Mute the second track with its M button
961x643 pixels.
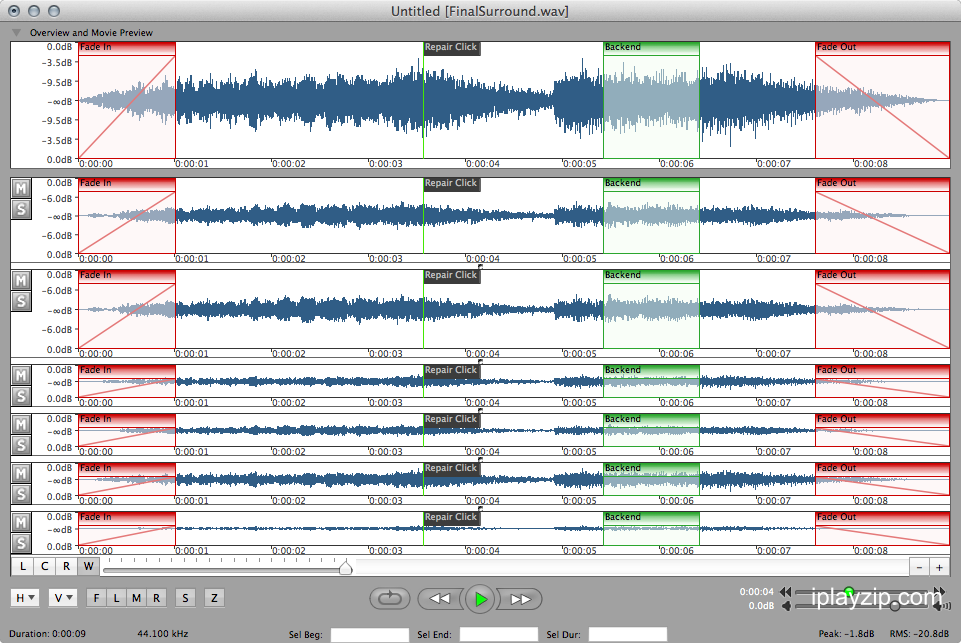tap(21, 281)
